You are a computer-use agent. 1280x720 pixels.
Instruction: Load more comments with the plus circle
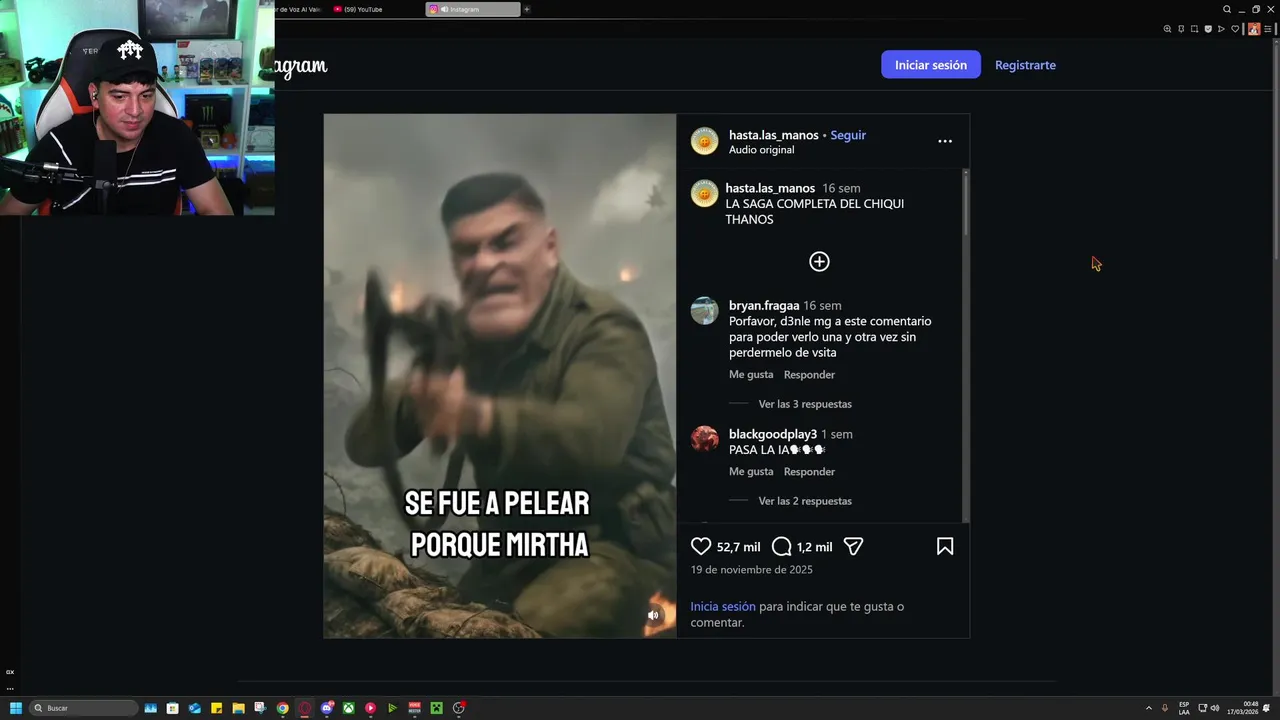coord(819,261)
